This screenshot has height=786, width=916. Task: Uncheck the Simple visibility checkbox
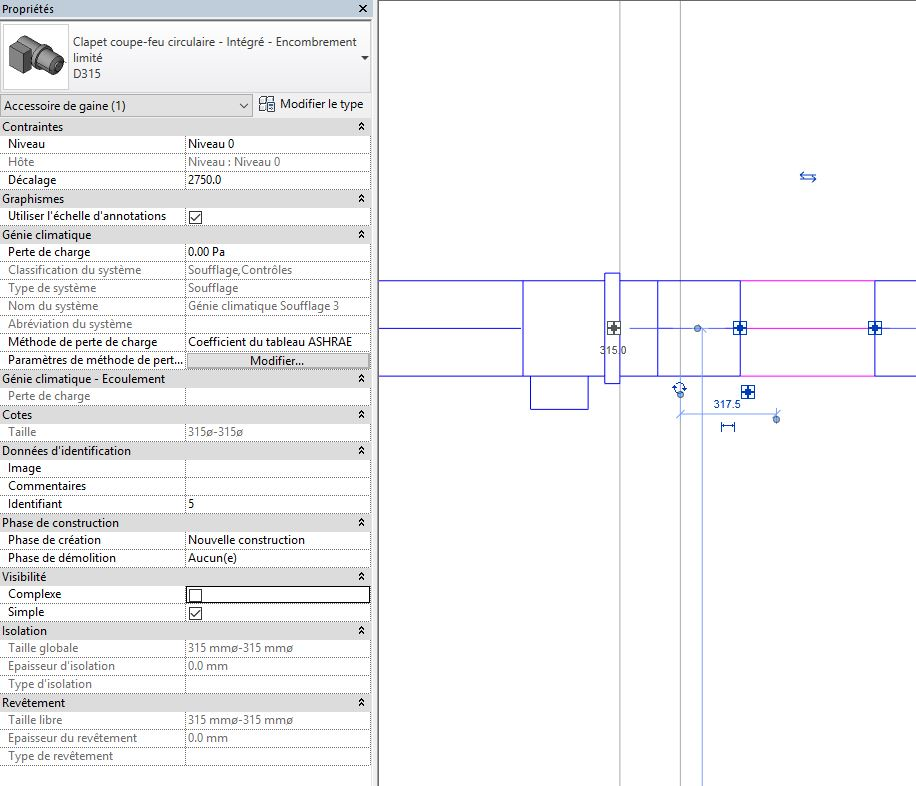click(x=196, y=613)
